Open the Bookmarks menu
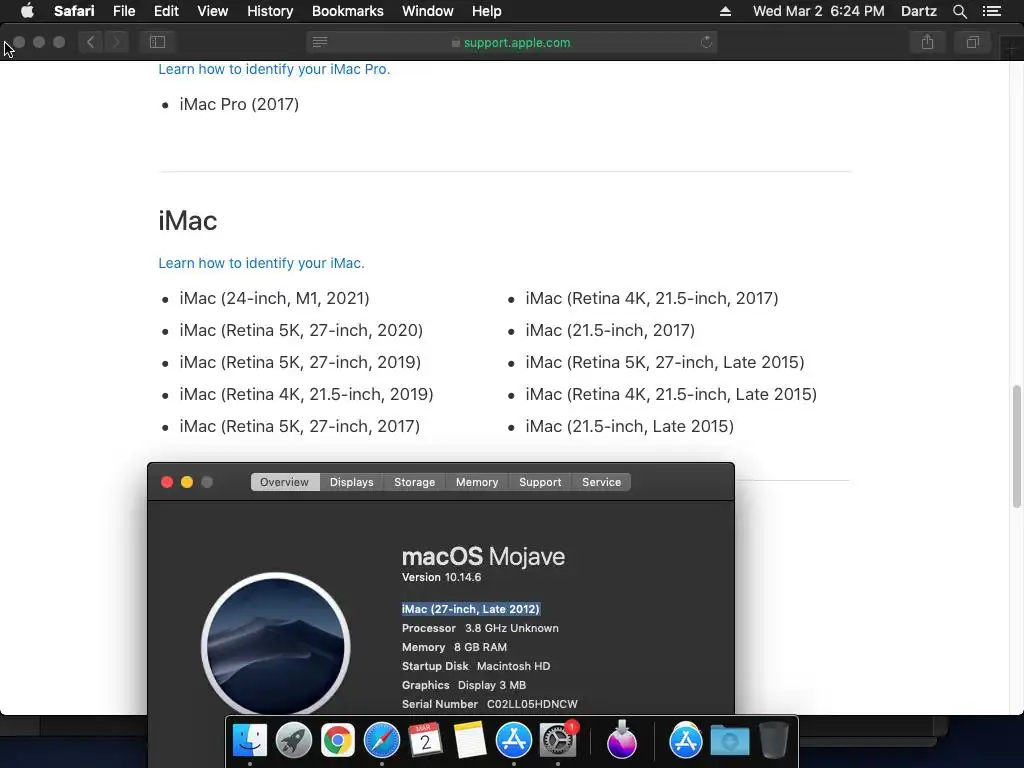The width and height of the screenshot is (1024, 768). click(x=347, y=11)
